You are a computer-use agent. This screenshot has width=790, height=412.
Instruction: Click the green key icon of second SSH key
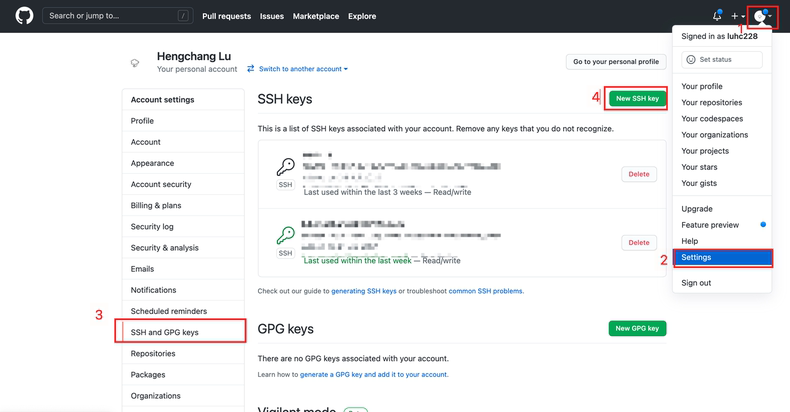pos(286,235)
